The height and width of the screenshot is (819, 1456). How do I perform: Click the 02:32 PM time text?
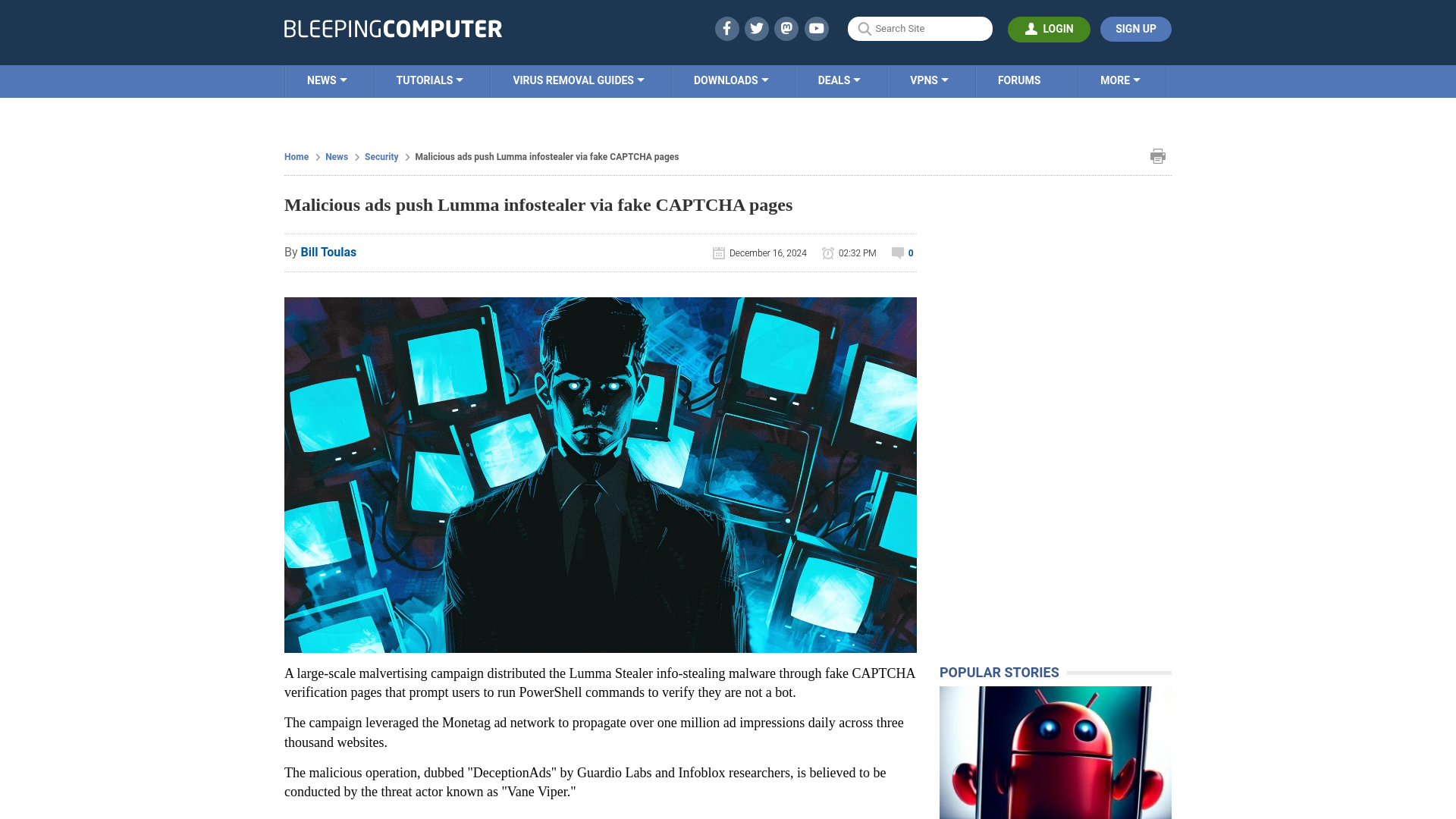(858, 253)
